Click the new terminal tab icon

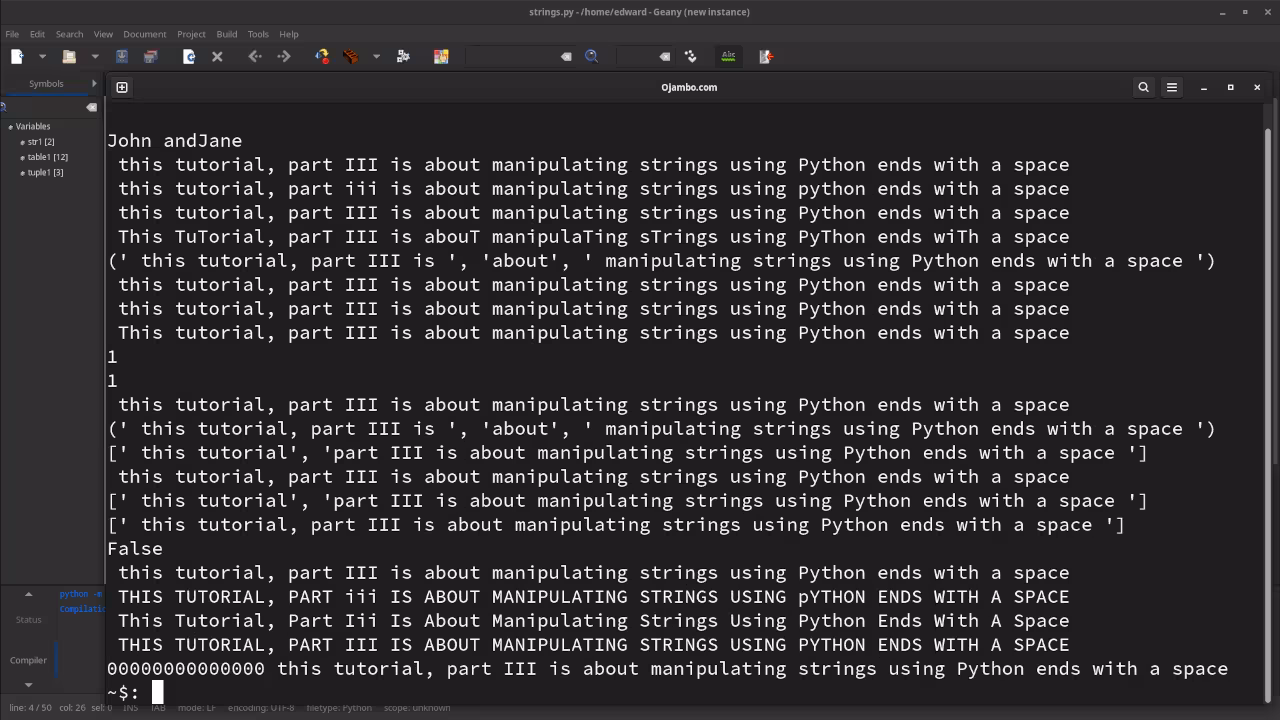[122, 87]
